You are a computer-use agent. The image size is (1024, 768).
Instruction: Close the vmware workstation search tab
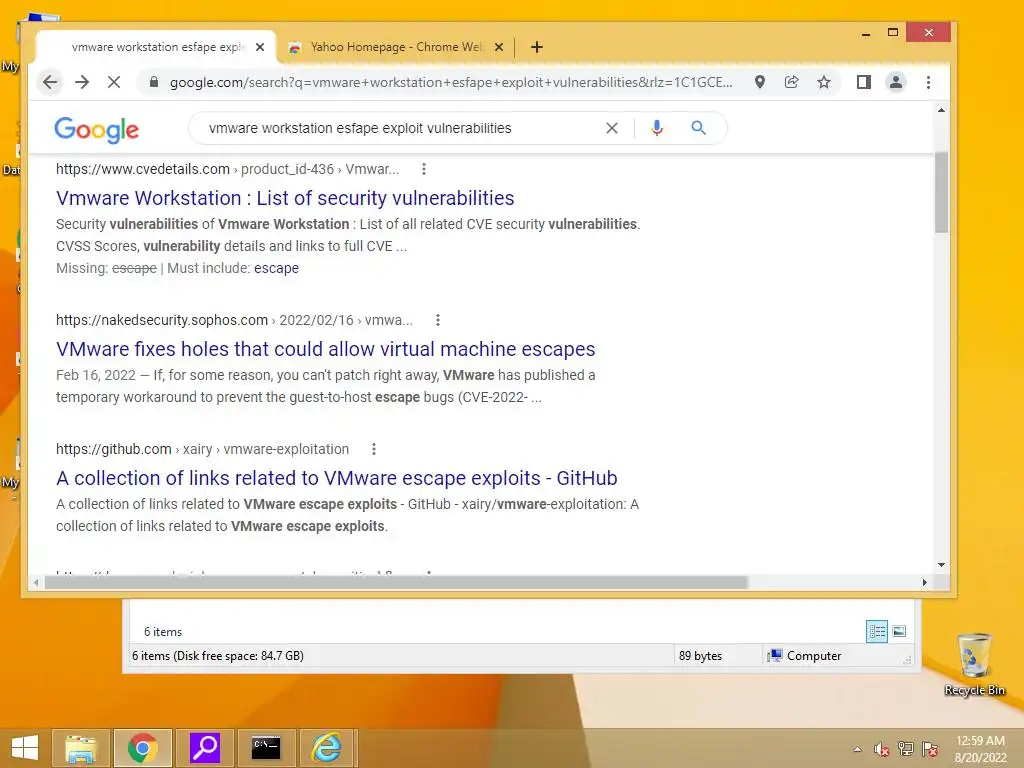260,47
